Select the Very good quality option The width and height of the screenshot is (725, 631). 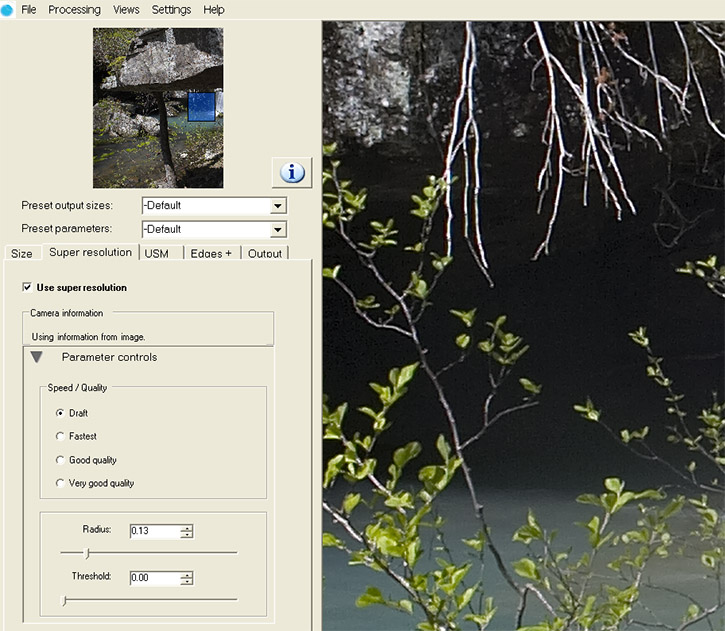pyautogui.click(x=60, y=483)
